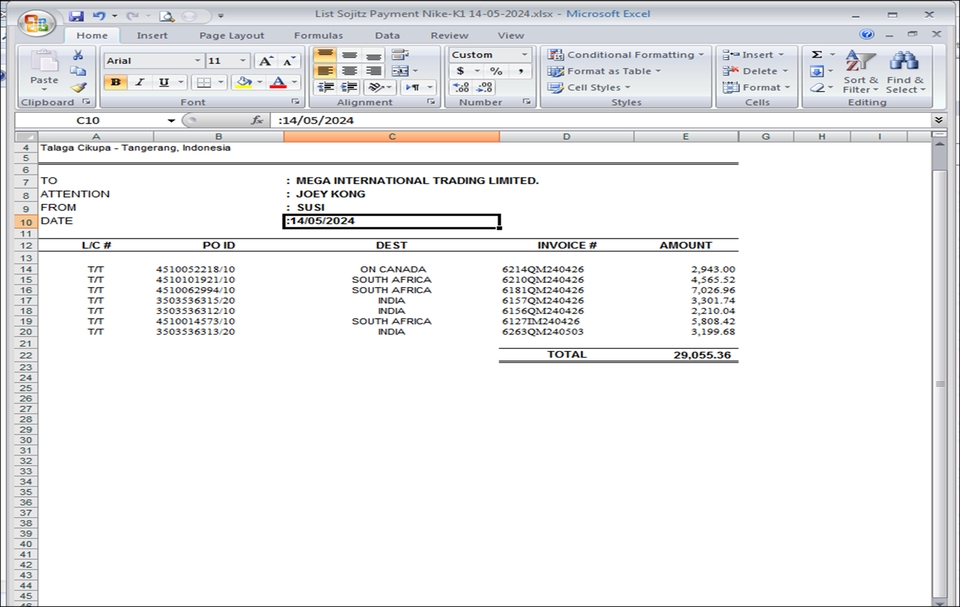
Task: Click the Orientation text-angle icon
Action: [376, 88]
